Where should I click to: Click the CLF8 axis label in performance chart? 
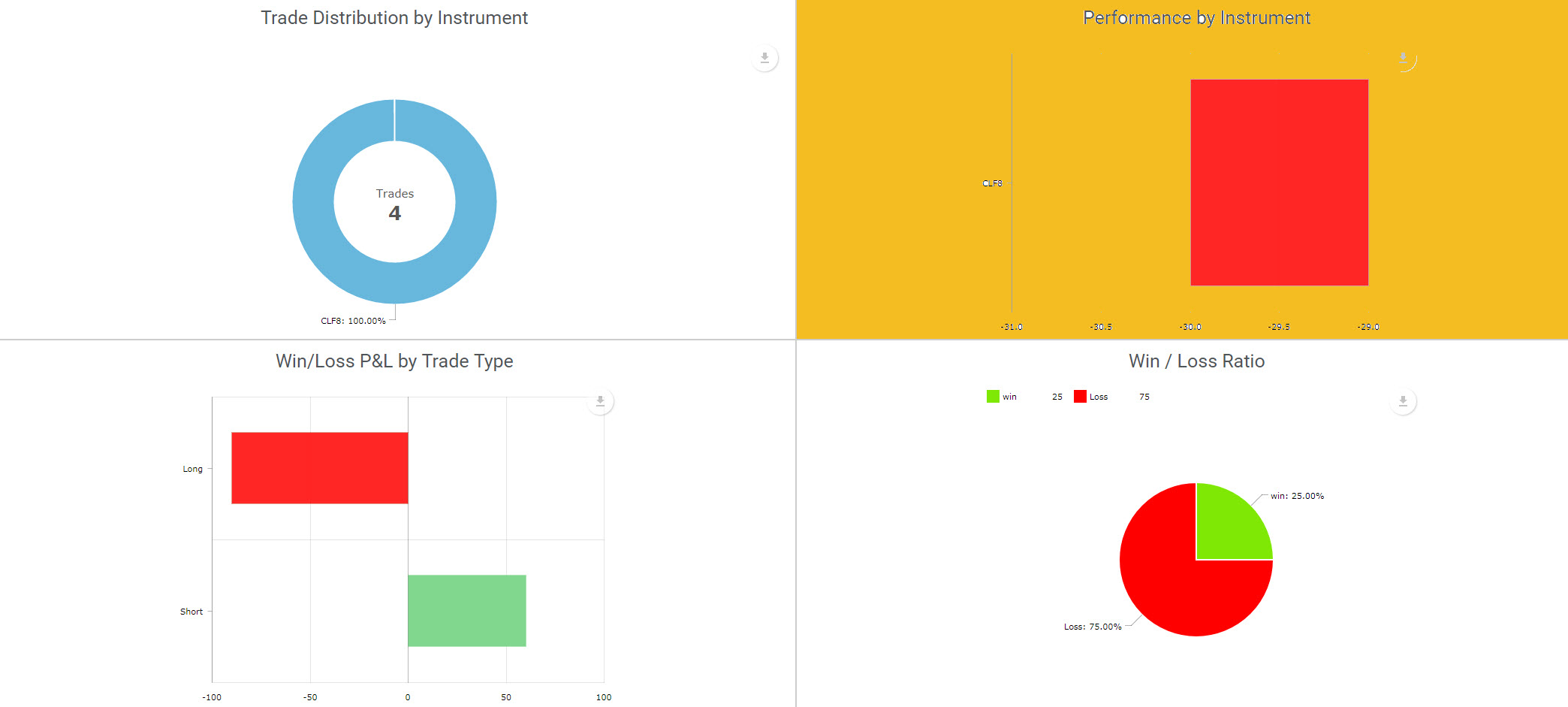tap(992, 183)
